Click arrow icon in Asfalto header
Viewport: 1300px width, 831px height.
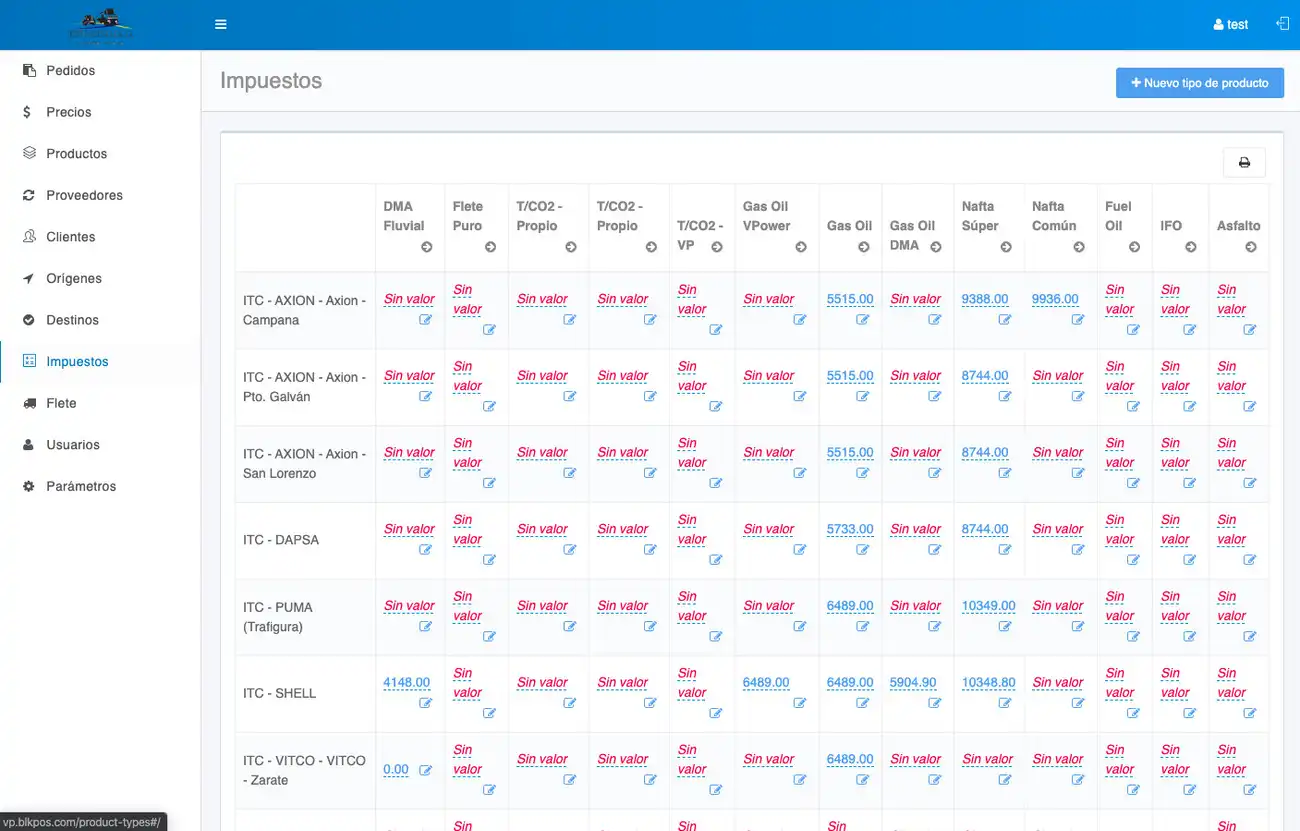(1251, 247)
